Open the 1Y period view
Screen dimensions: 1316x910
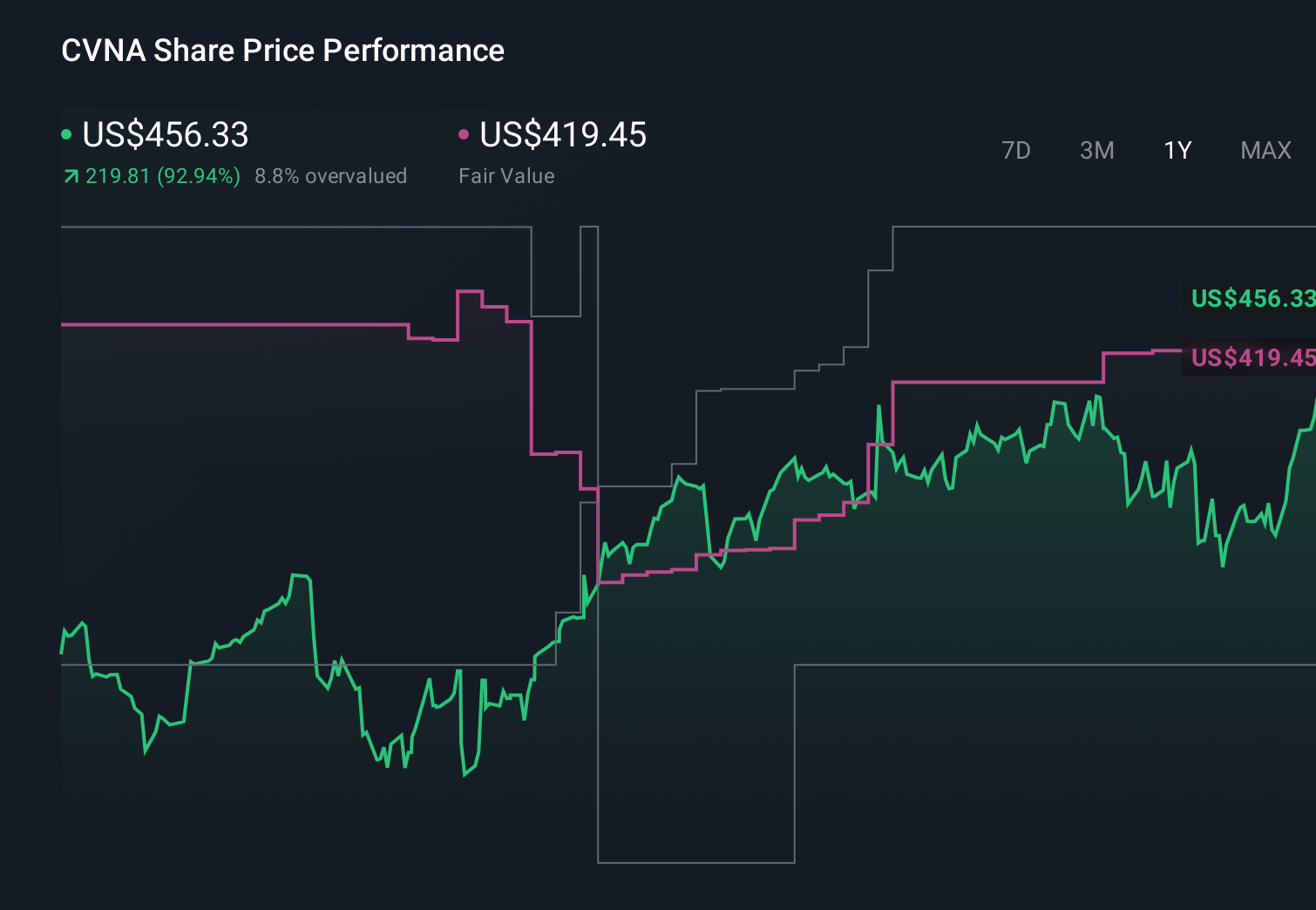click(x=1177, y=150)
